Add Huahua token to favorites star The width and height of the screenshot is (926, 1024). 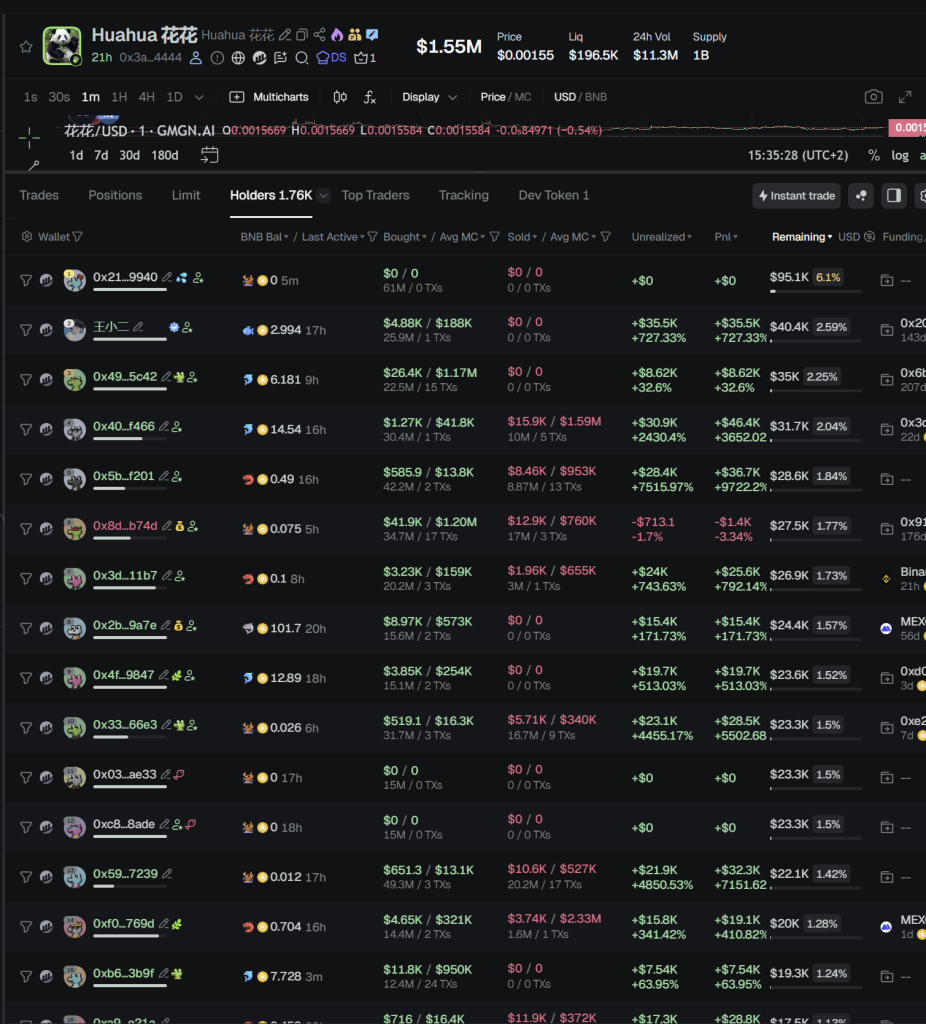[x=26, y=47]
